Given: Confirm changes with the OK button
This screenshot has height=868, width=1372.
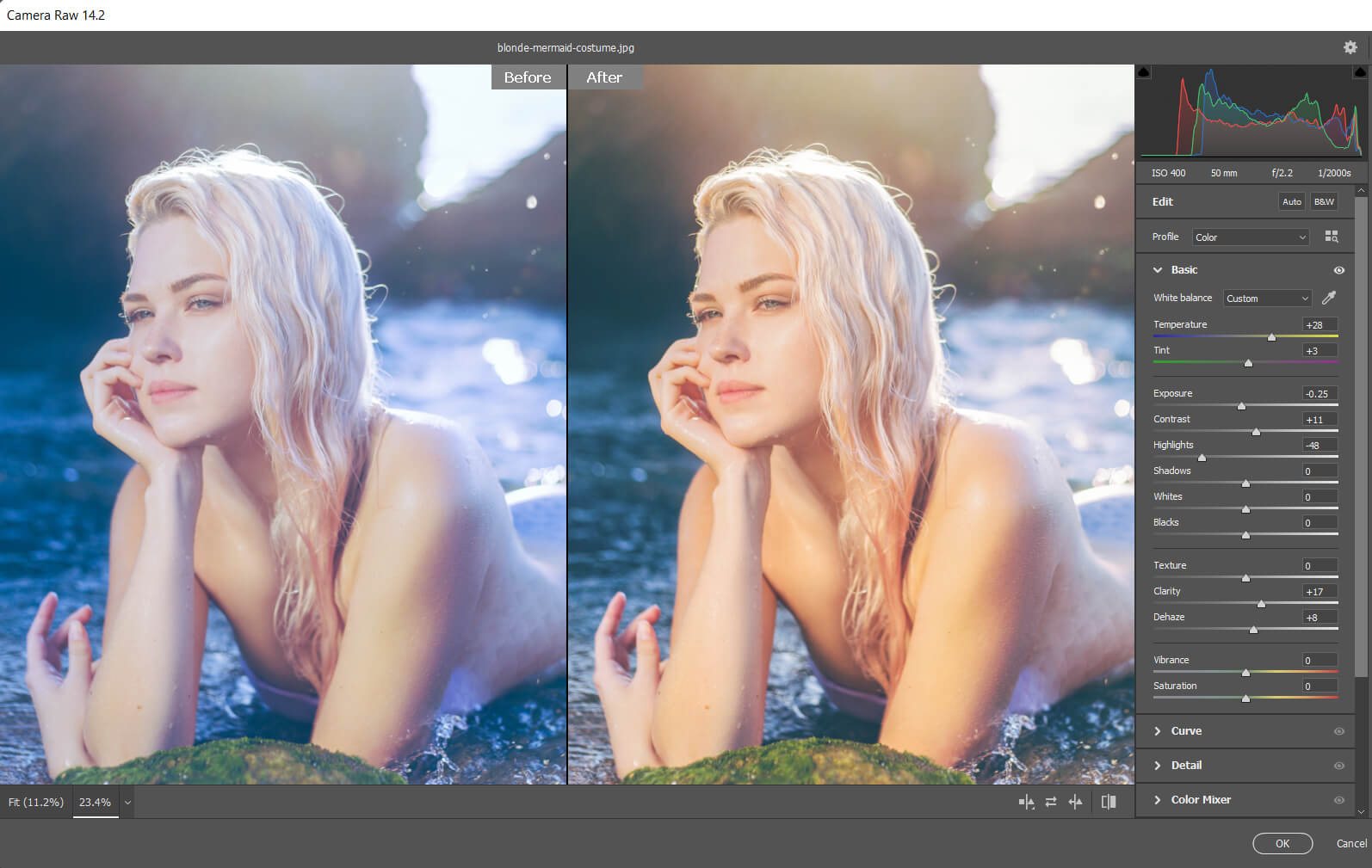Looking at the screenshot, I should (x=1282, y=844).
